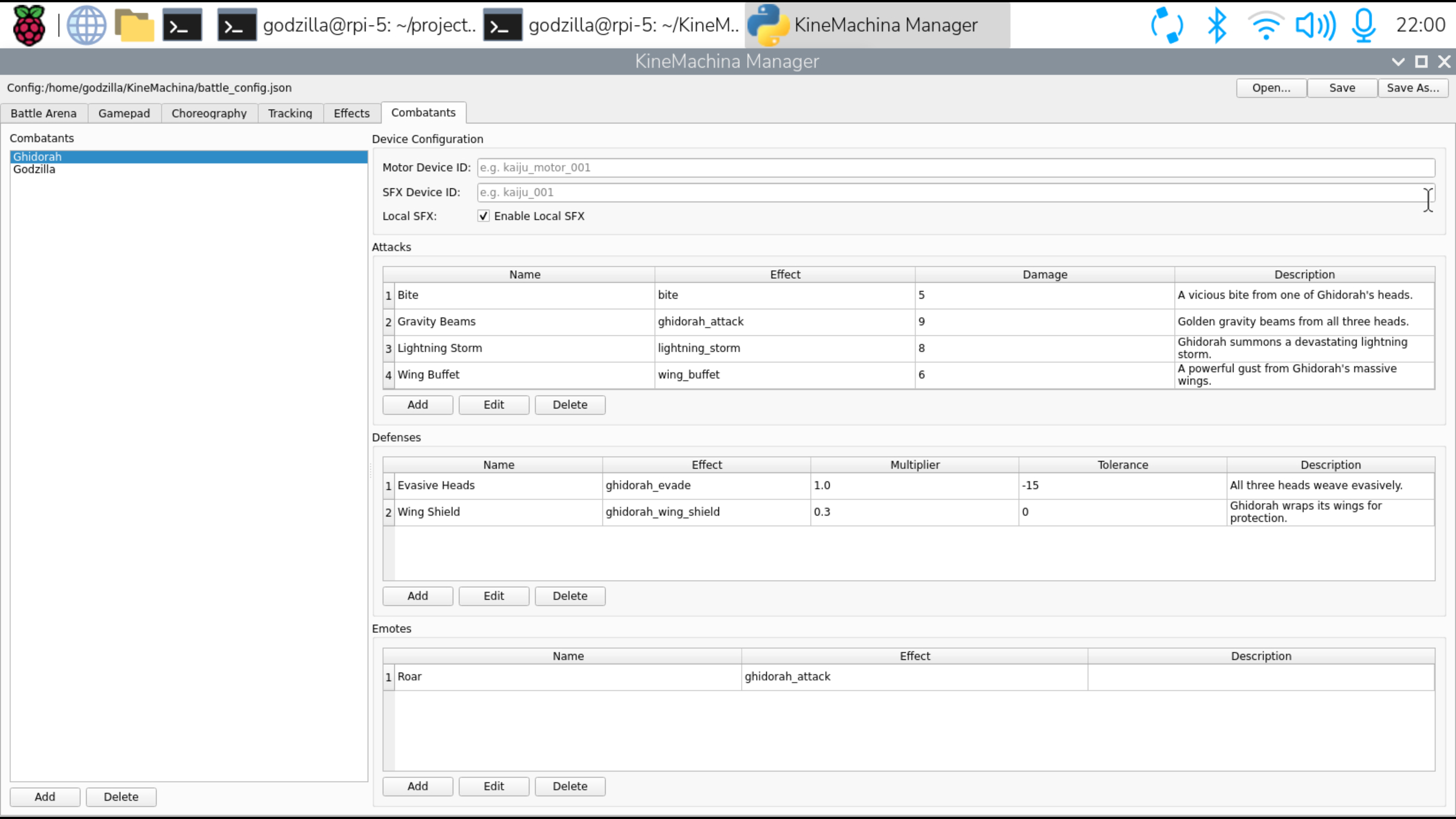This screenshot has height=819, width=1456.
Task: Click the system updates tray icon
Action: point(1167,25)
